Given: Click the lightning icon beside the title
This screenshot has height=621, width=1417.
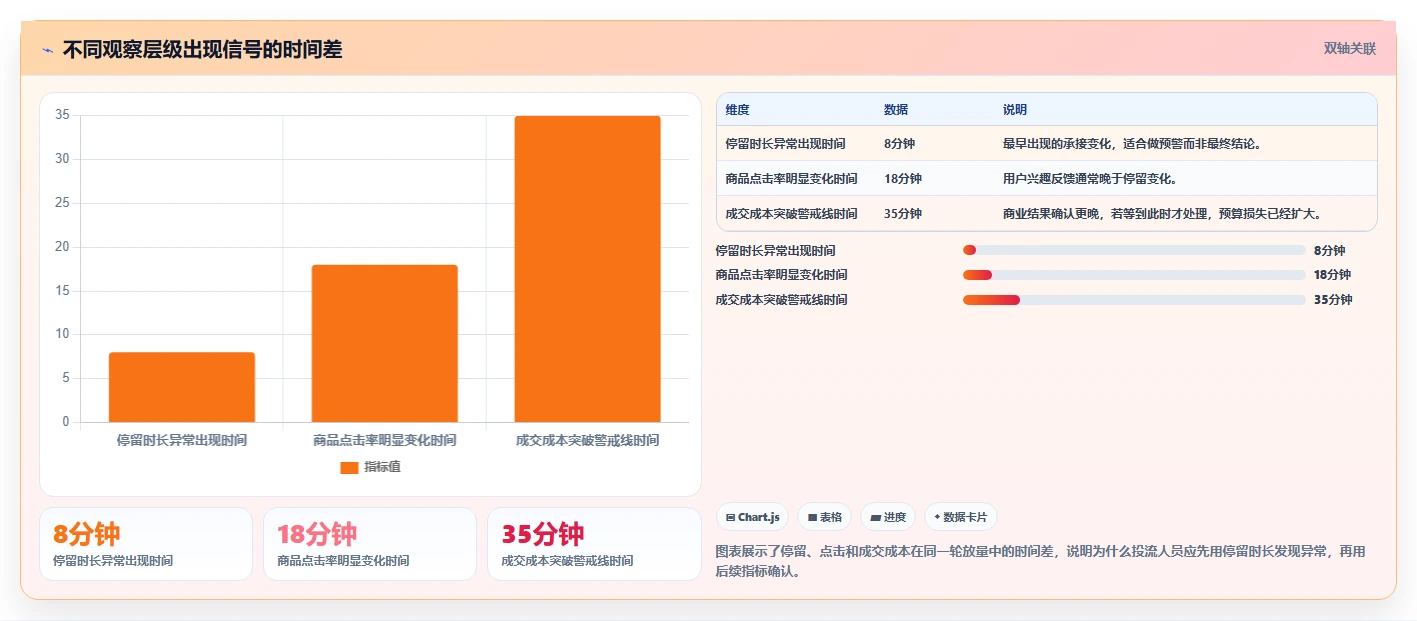Looking at the screenshot, I should [47, 50].
